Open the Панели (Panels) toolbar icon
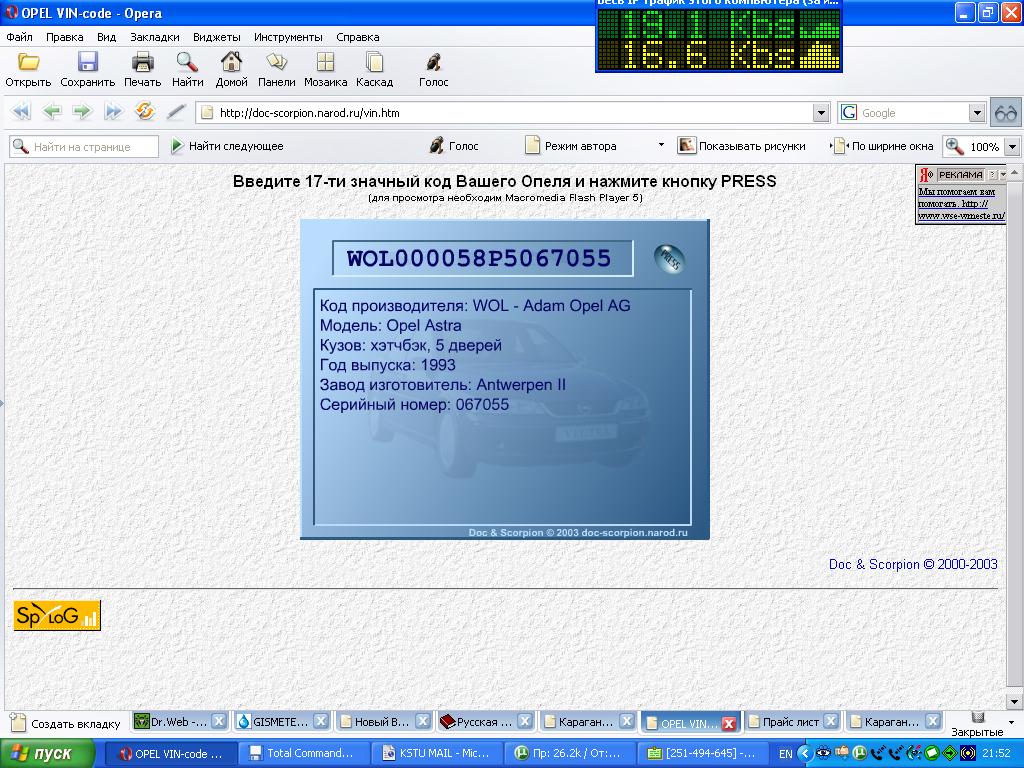1024x768 pixels. click(x=276, y=62)
